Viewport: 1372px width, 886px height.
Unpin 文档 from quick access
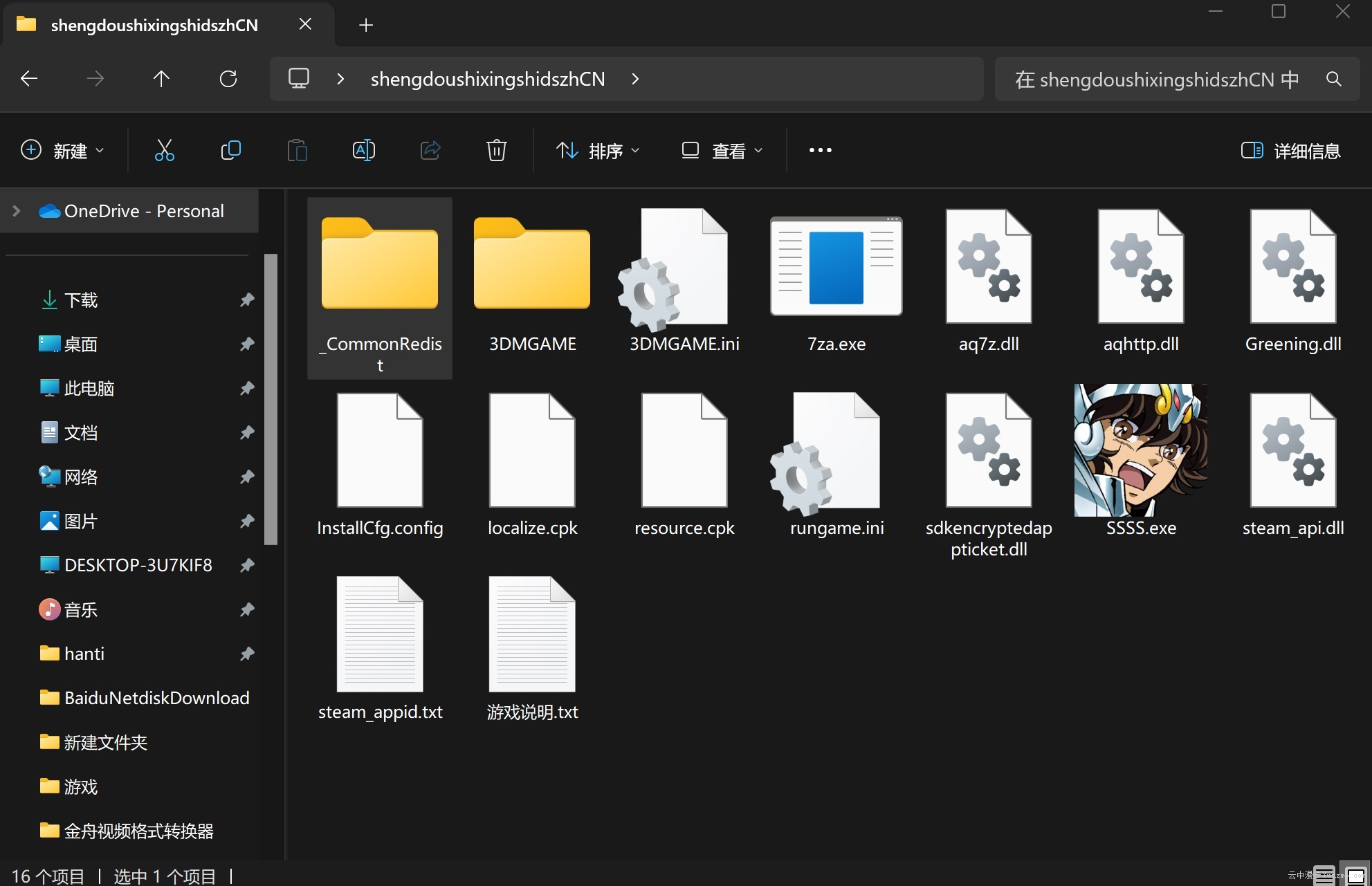[x=247, y=432]
